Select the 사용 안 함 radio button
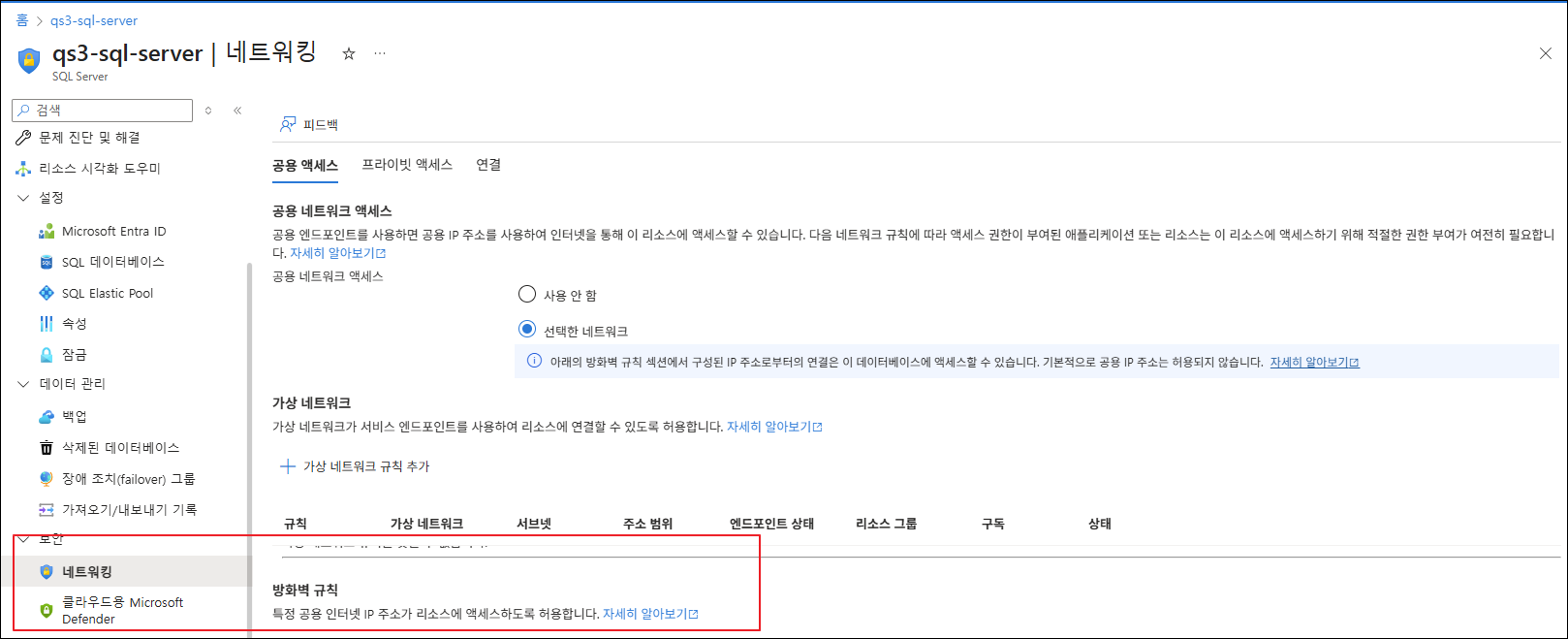The width and height of the screenshot is (1568, 639). (x=527, y=294)
